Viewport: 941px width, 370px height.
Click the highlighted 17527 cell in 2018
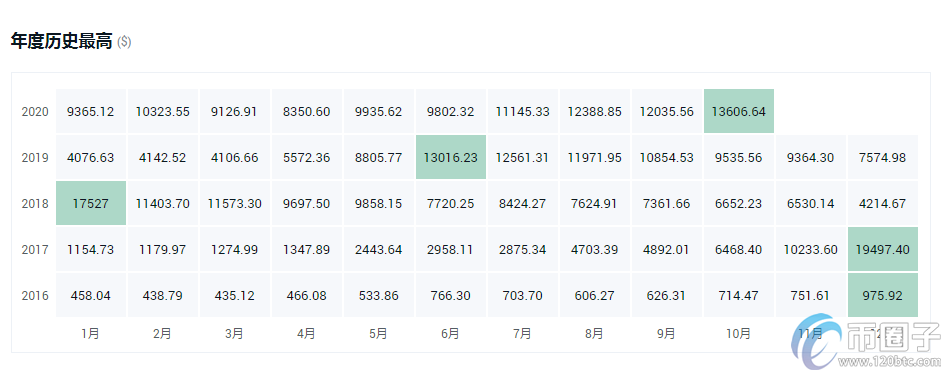91,203
